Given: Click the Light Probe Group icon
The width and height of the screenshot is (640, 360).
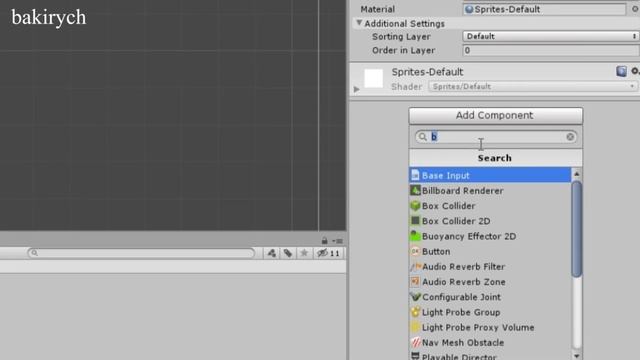Looking at the screenshot, I should pos(415,312).
